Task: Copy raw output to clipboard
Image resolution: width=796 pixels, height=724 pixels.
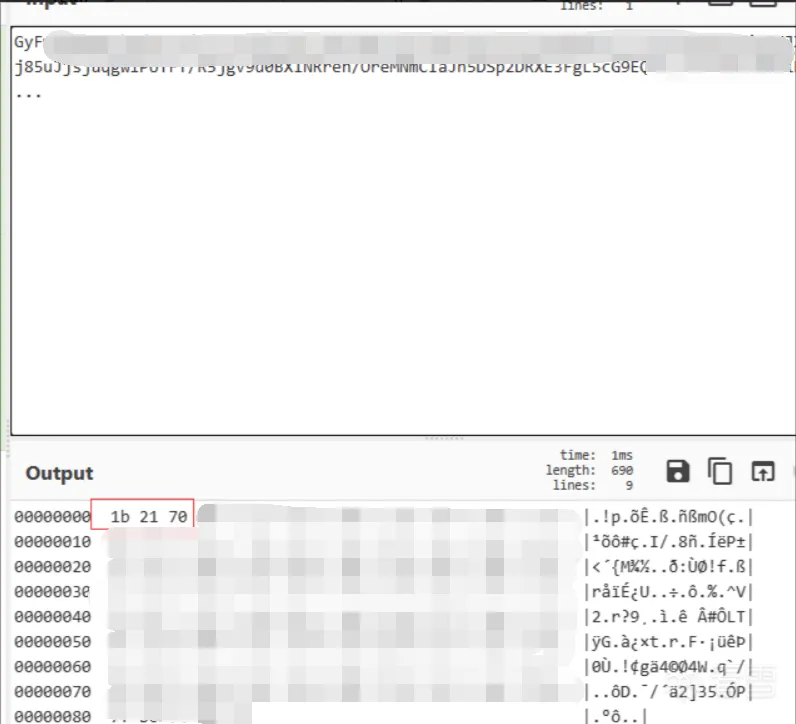Action: [x=720, y=471]
